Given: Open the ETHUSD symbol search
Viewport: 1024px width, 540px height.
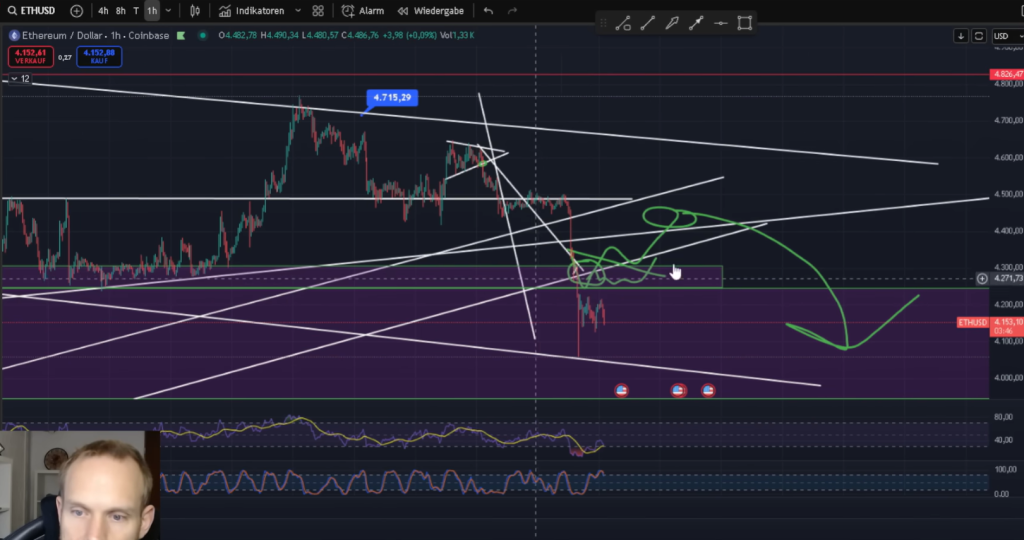Looking at the screenshot, I should coord(31,10).
